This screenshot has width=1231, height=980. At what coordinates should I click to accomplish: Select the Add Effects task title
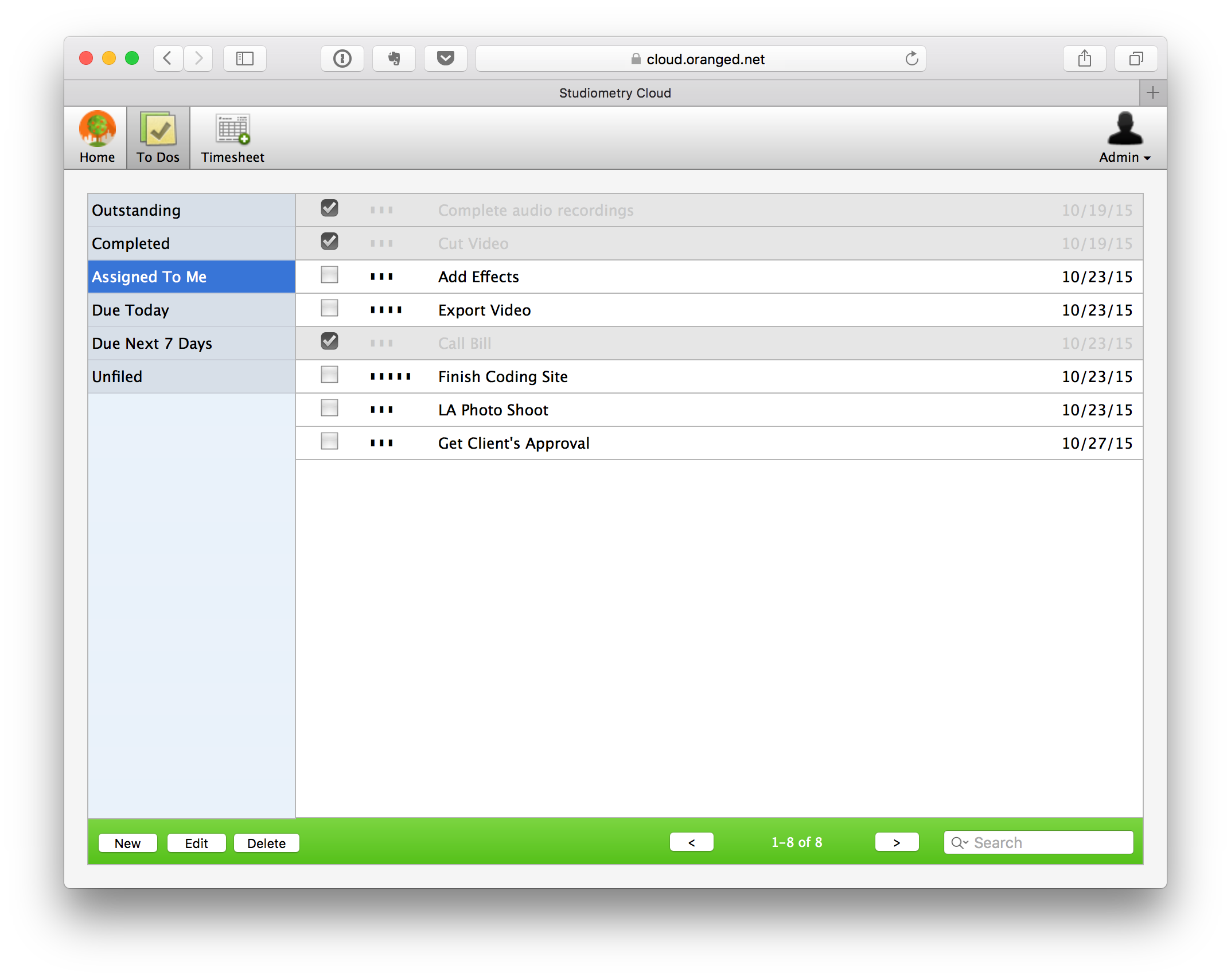click(x=478, y=277)
